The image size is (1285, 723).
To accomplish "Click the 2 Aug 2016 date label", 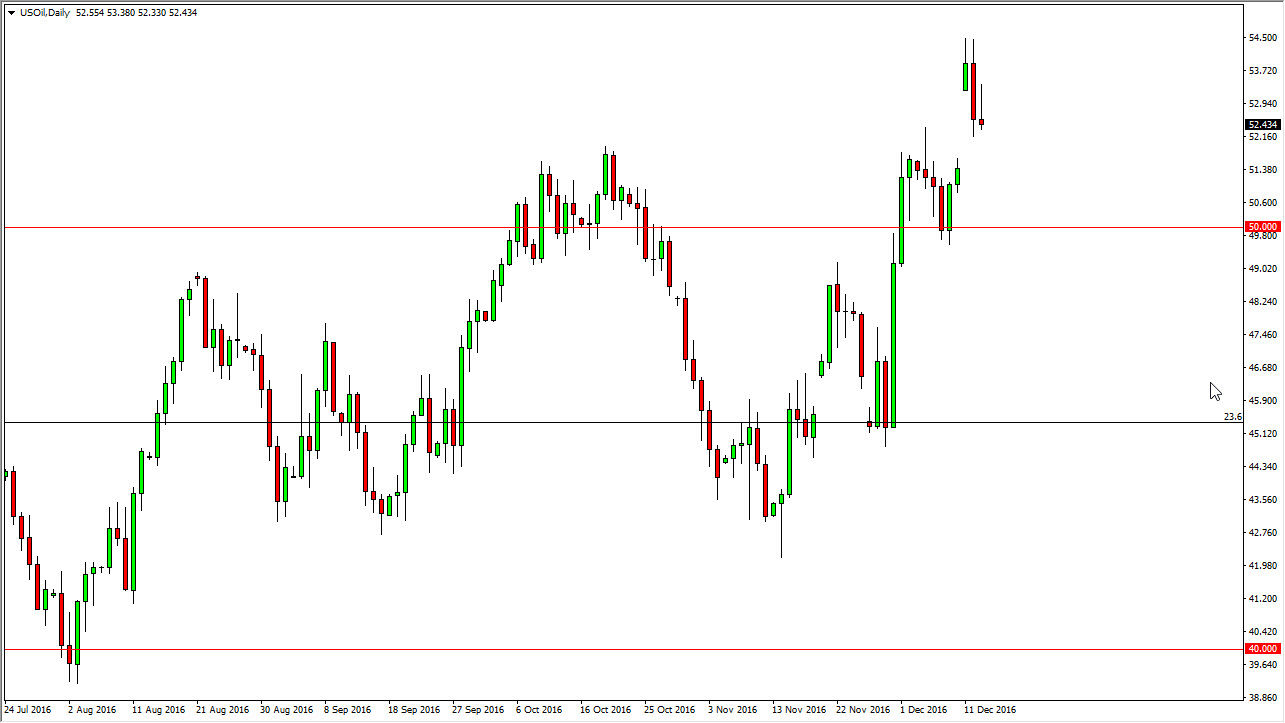I will tap(91, 709).
